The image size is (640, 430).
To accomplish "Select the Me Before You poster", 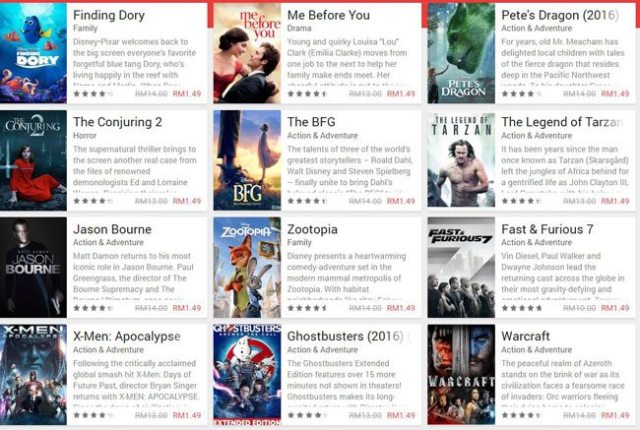I will pos(247,53).
